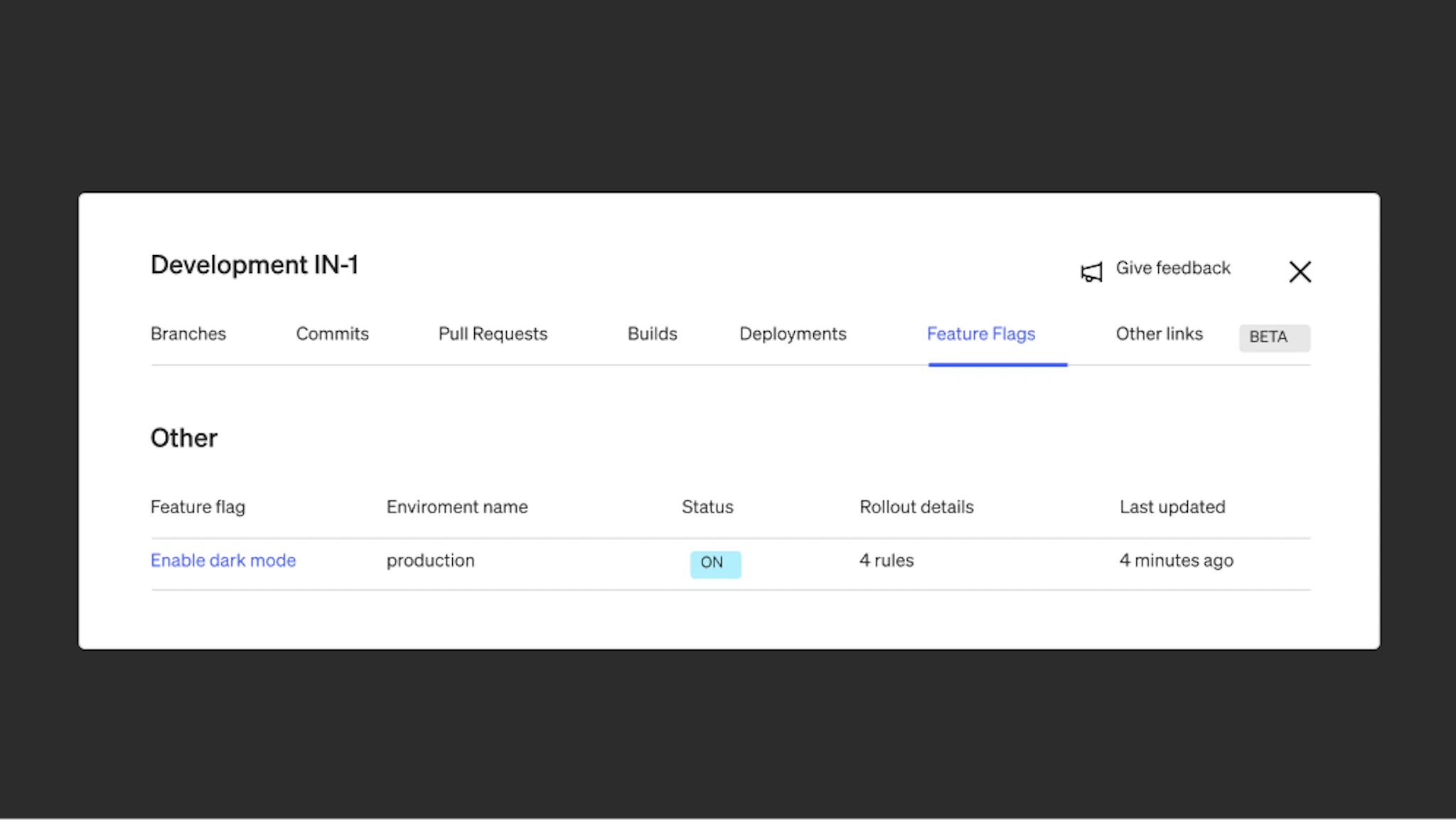Open Enable dark mode flag link
Image resolution: width=1456 pixels, height=820 pixels.
coord(223,561)
